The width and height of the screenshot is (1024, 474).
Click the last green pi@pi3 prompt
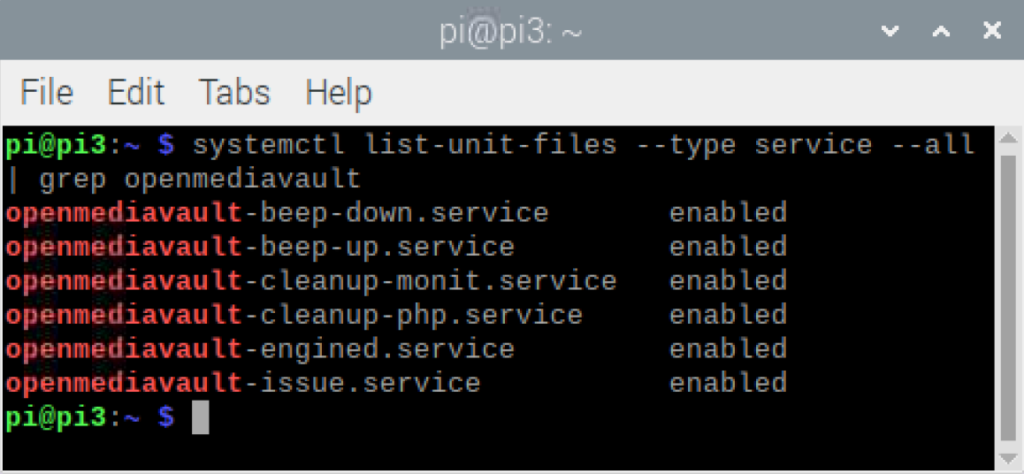click(55, 417)
